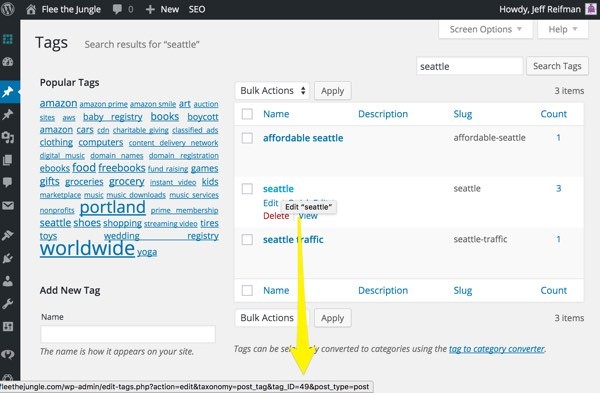Sort by Slug in table header
600x393 pixels.
pos(463,114)
